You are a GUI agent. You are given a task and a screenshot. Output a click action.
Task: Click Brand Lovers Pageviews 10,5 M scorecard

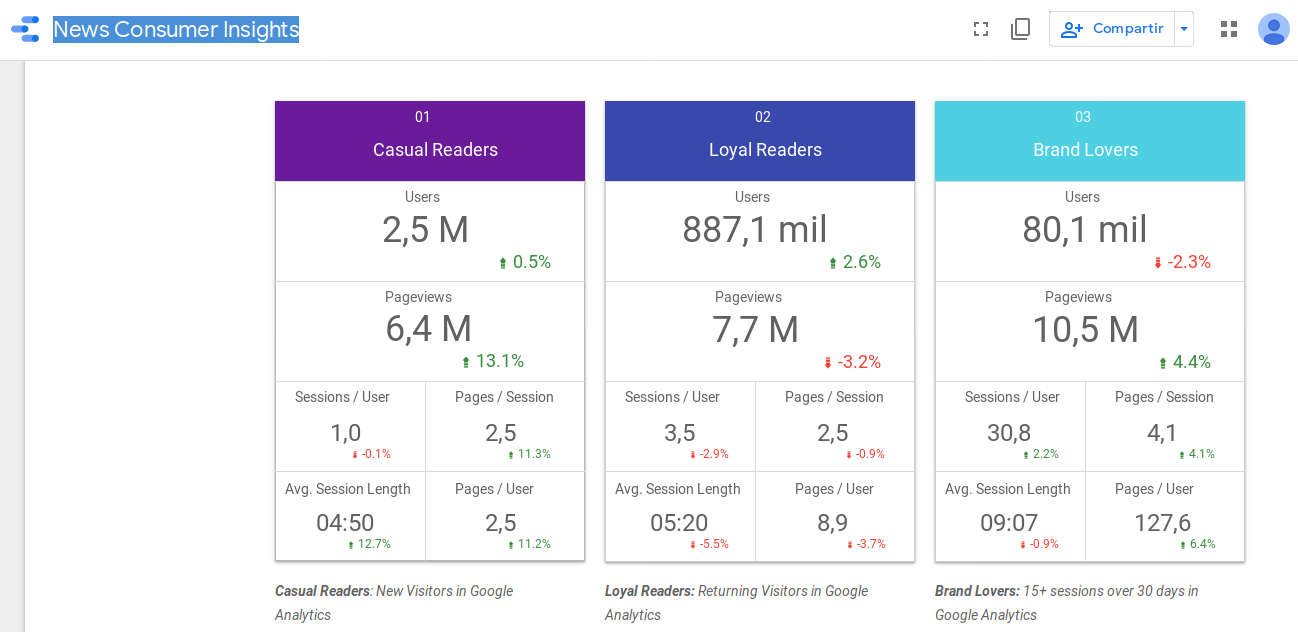[1086, 329]
